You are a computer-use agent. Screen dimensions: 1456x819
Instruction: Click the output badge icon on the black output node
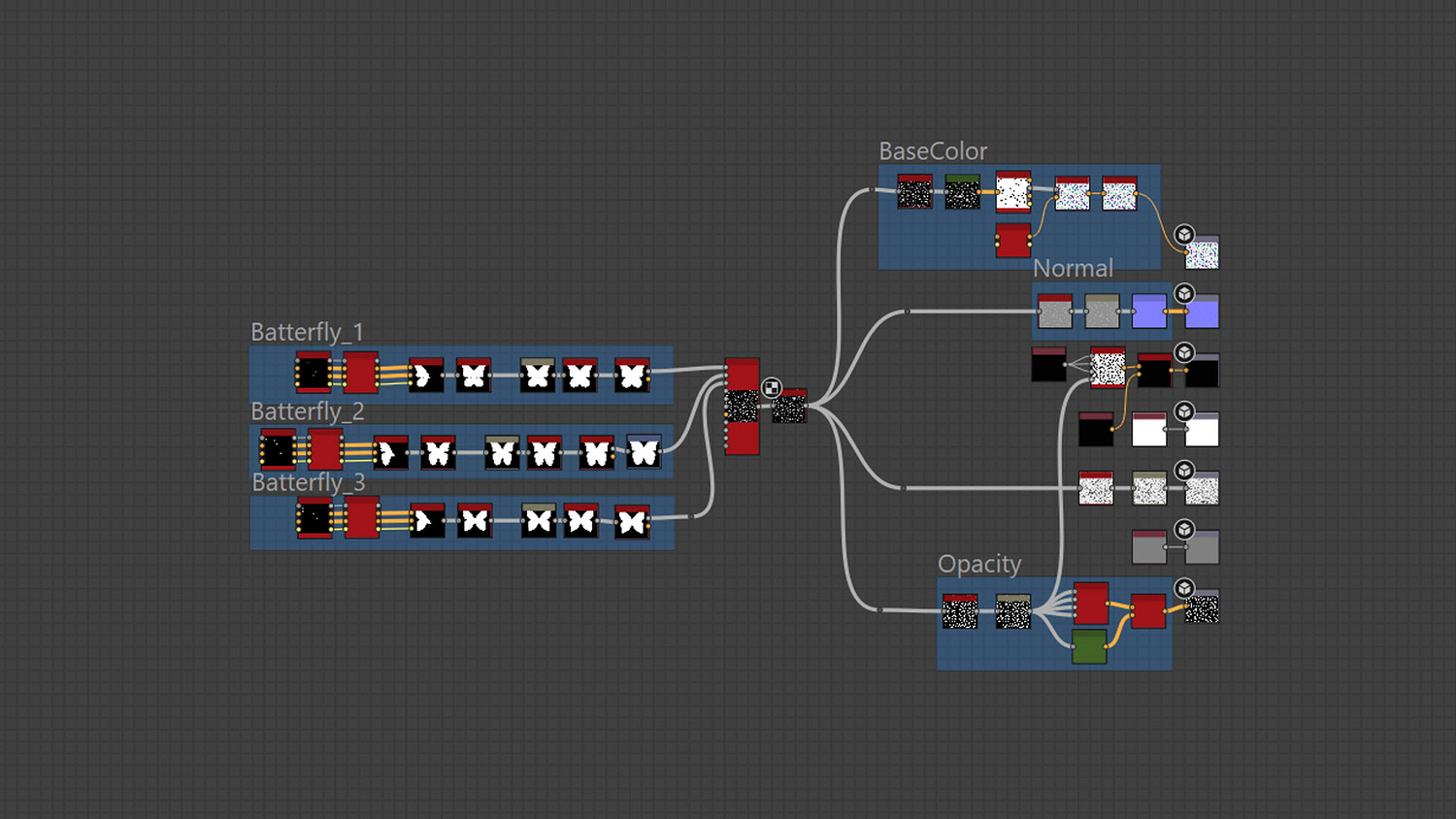click(1184, 352)
